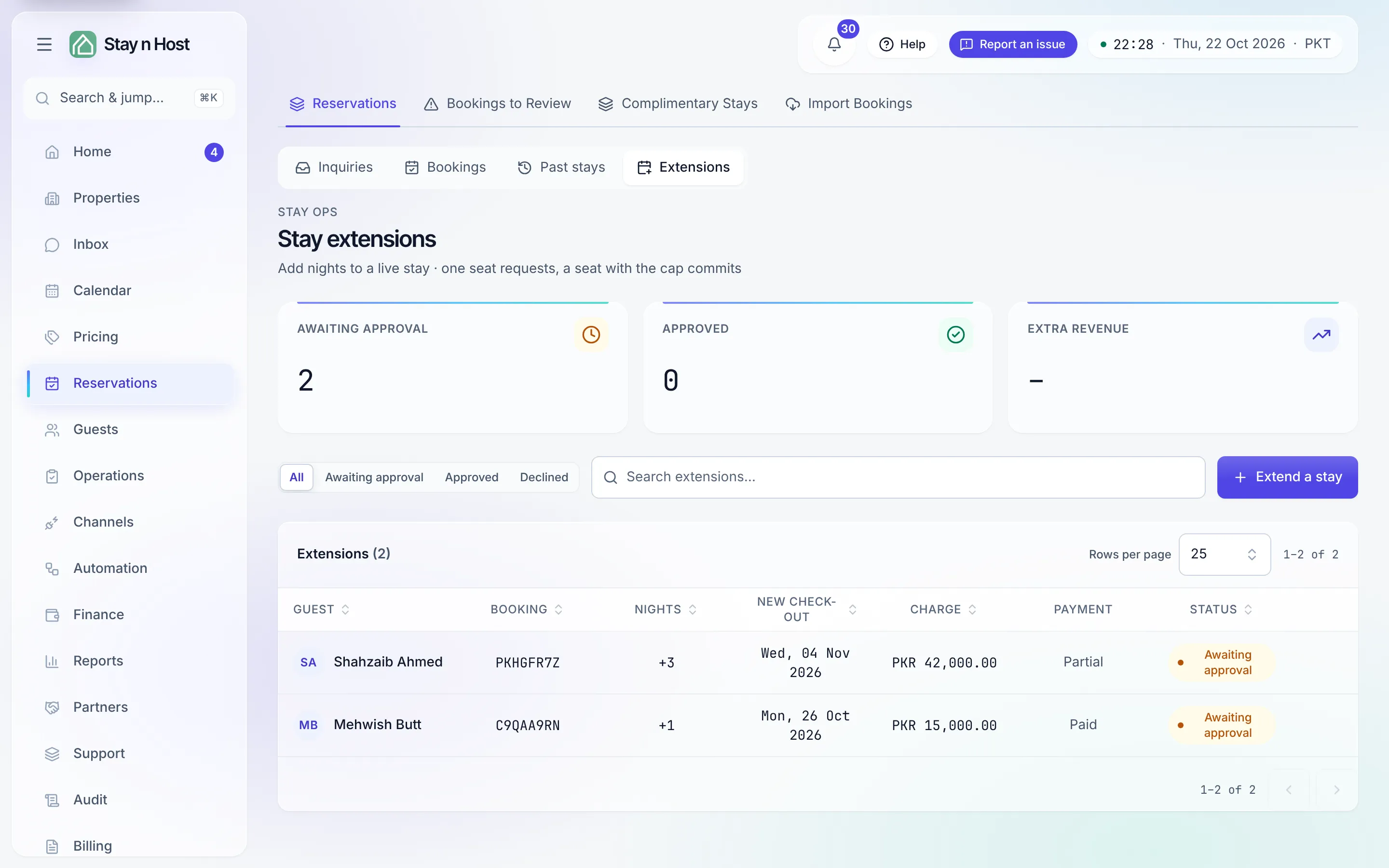Open Finance in the sidebar
This screenshot has width=1389, height=868.
tap(130, 615)
